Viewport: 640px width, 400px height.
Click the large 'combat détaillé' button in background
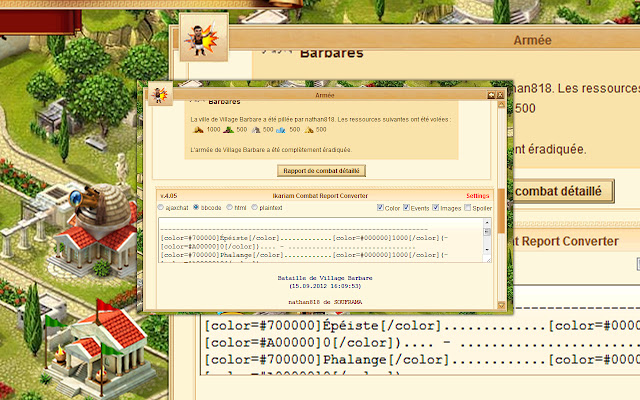tap(563, 191)
